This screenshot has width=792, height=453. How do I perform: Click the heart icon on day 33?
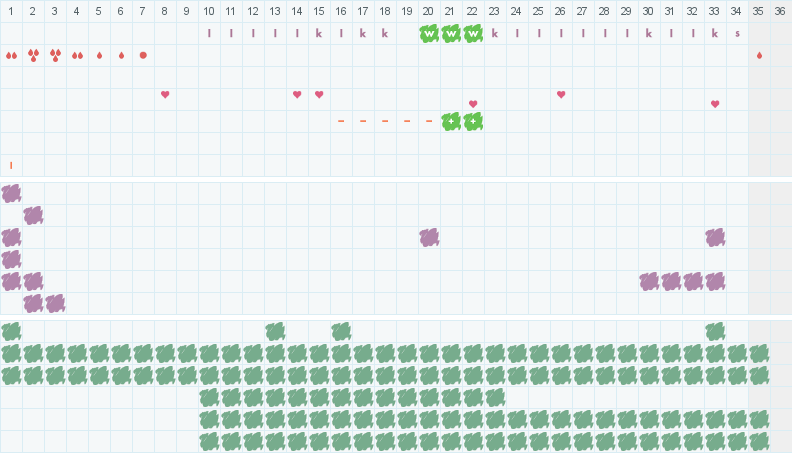715,104
